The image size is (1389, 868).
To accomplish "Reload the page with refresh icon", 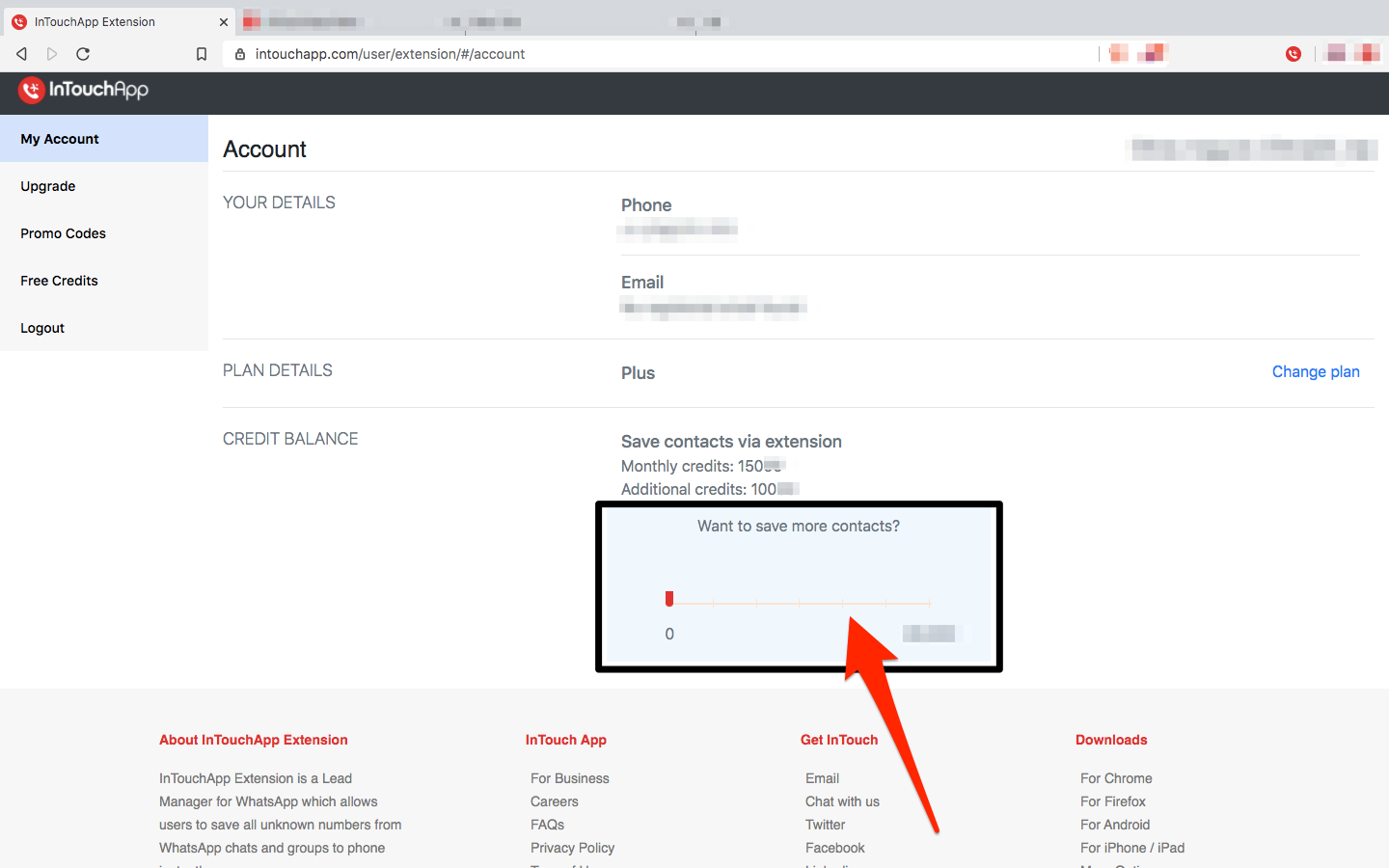I will [83, 54].
